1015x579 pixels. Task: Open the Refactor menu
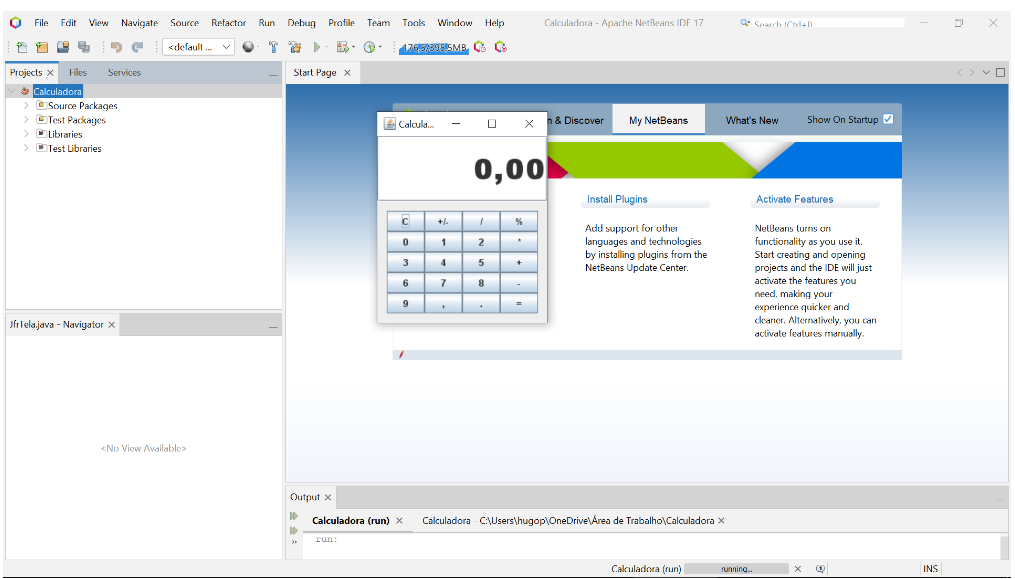click(228, 22)
